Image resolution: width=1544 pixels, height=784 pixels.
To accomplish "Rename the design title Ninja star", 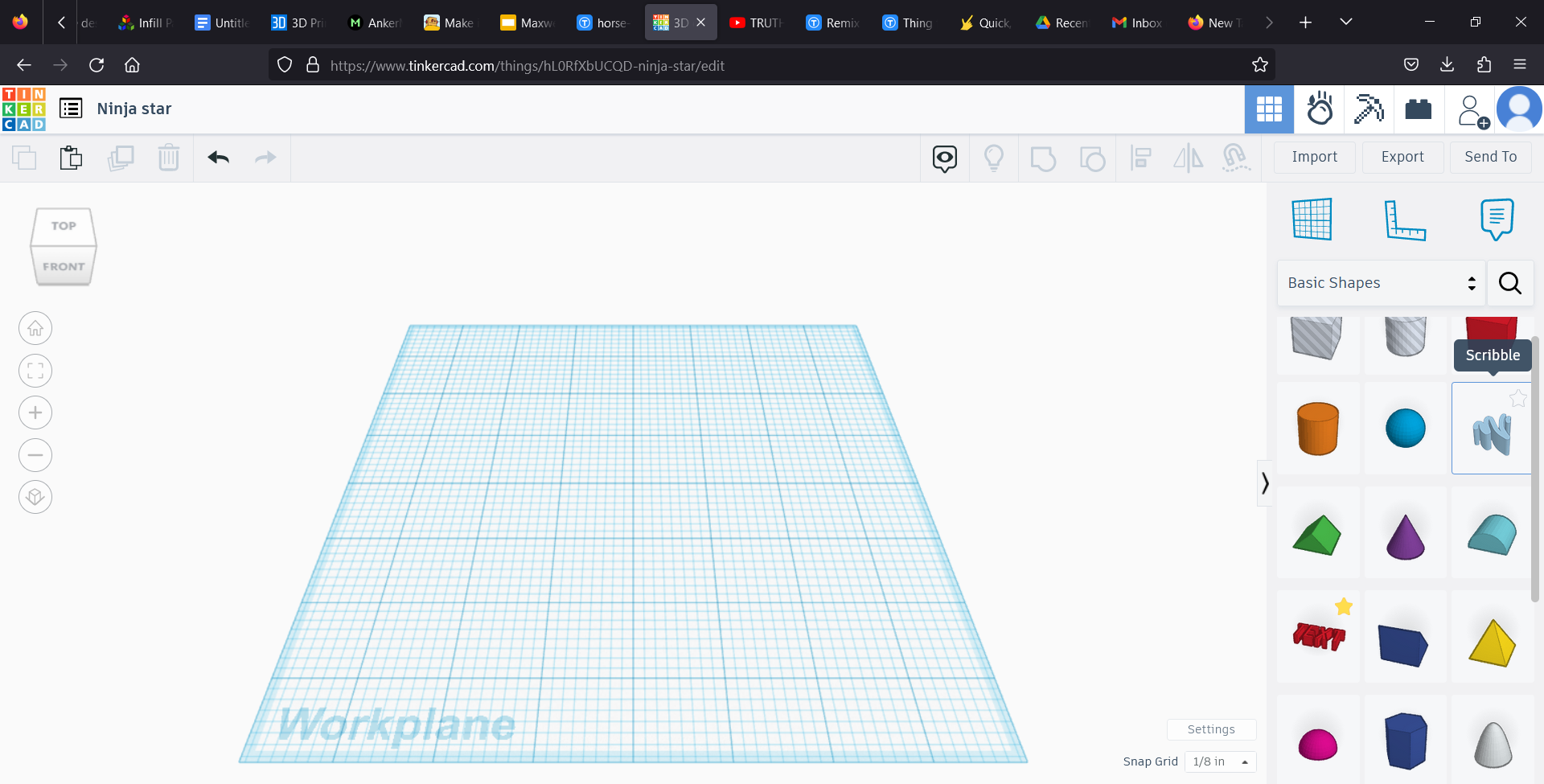I will tap(134, 109).
